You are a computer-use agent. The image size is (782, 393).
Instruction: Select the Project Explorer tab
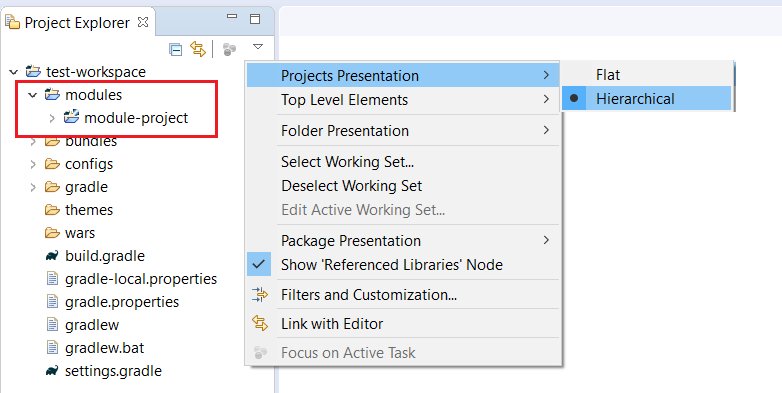pyautogui.click(x=77, y=22)
